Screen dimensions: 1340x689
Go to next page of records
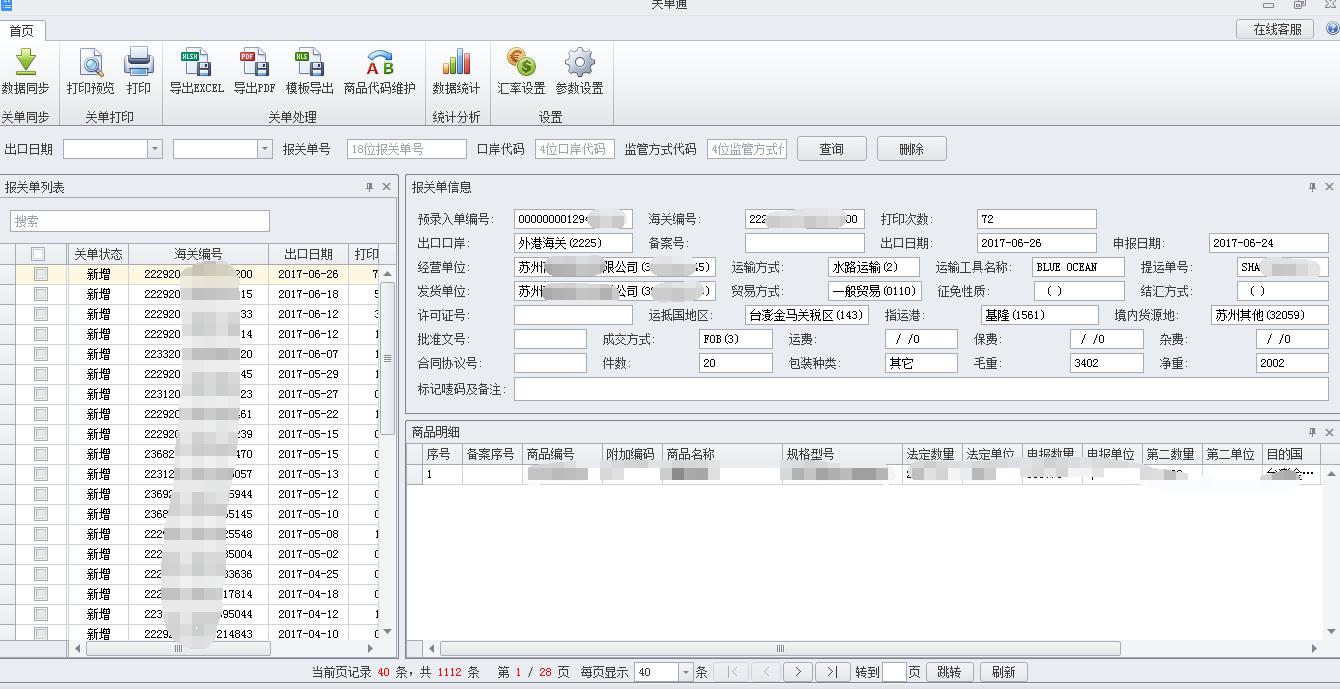click(798, 672)
